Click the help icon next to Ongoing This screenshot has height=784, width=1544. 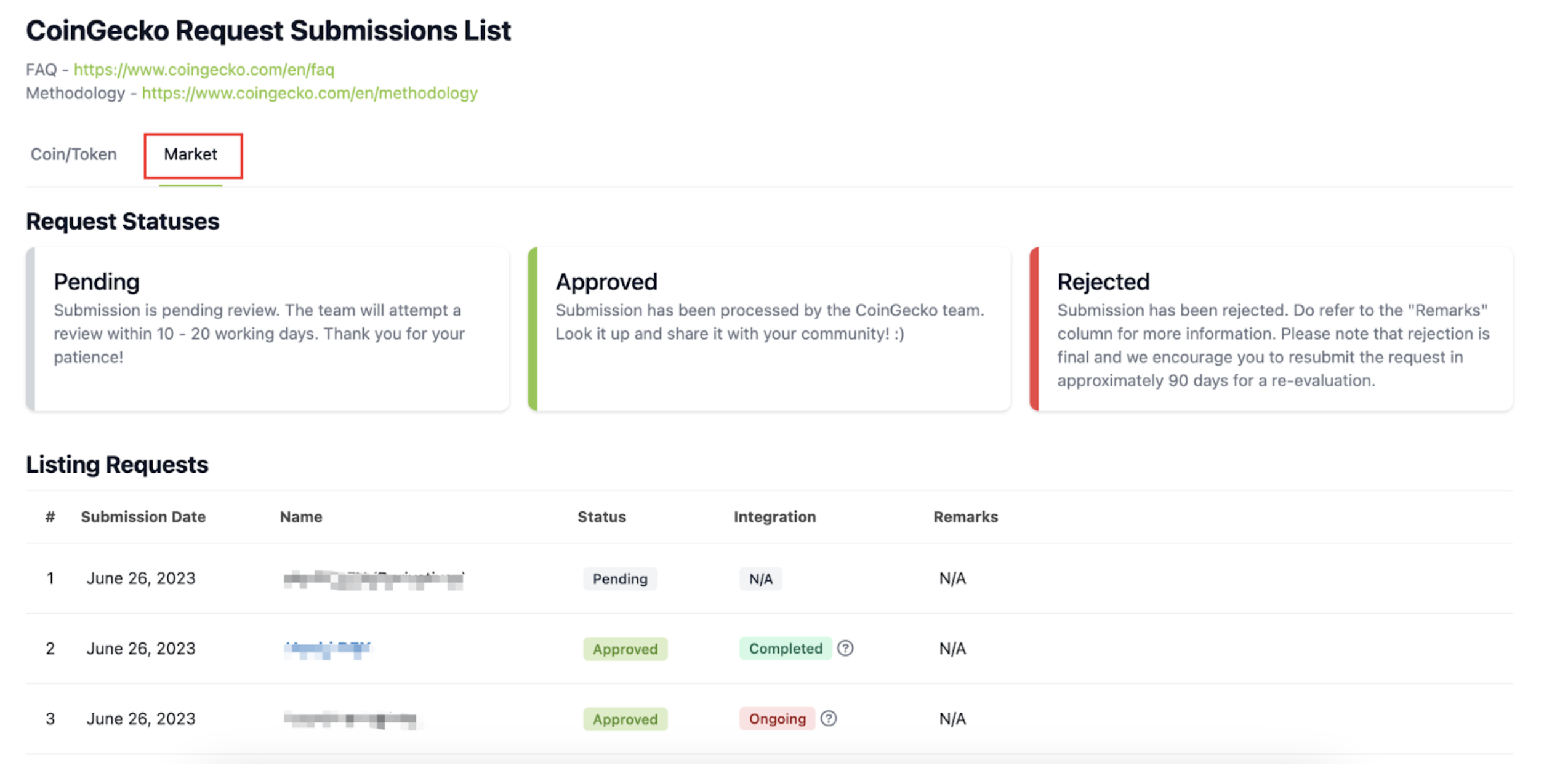click(x=829, y=718)
